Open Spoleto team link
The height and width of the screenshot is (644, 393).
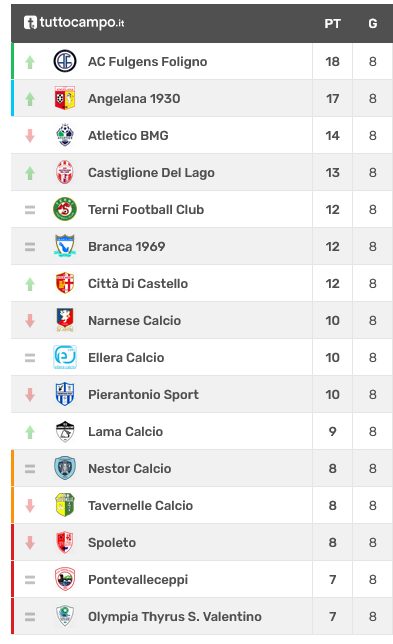112,543
